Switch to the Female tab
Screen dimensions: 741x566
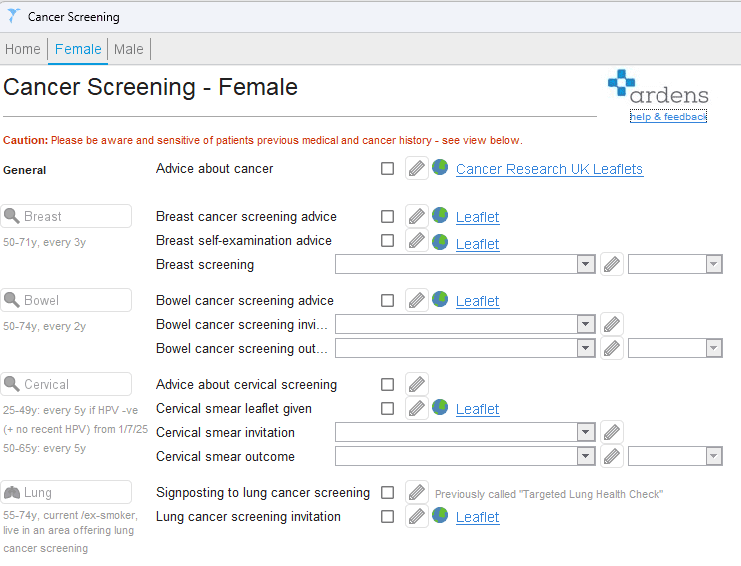pos(78,49)
